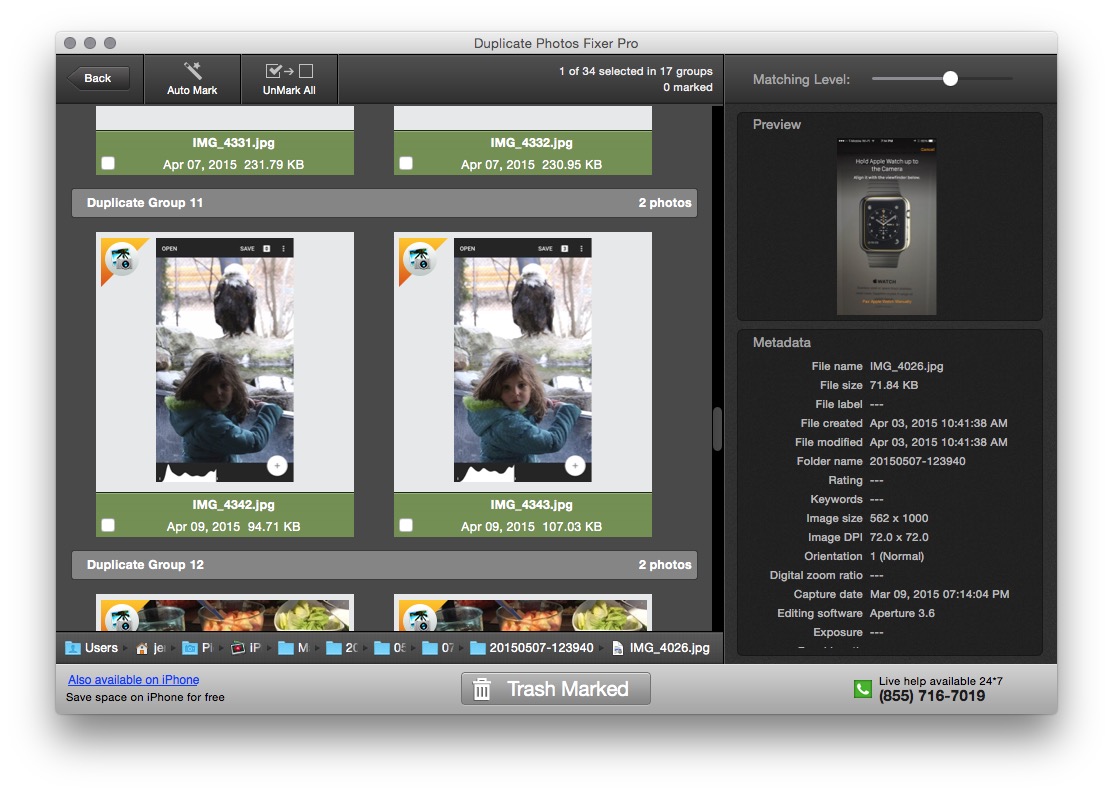This screenshot has width=1113, height=794.
Task: Open the Also available on iPhone link
Action: click(133, 680)
